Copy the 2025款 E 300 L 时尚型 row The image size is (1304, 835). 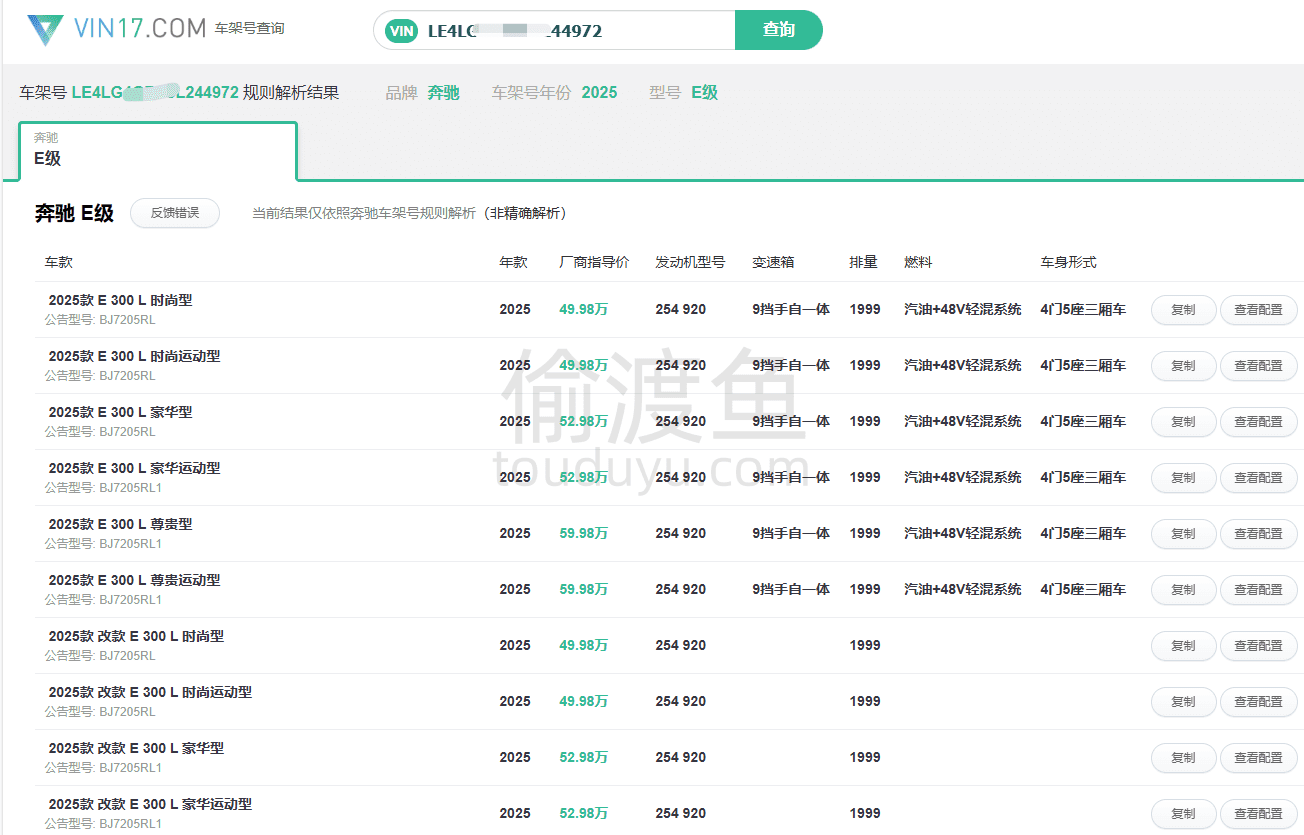pos(1183,310)
